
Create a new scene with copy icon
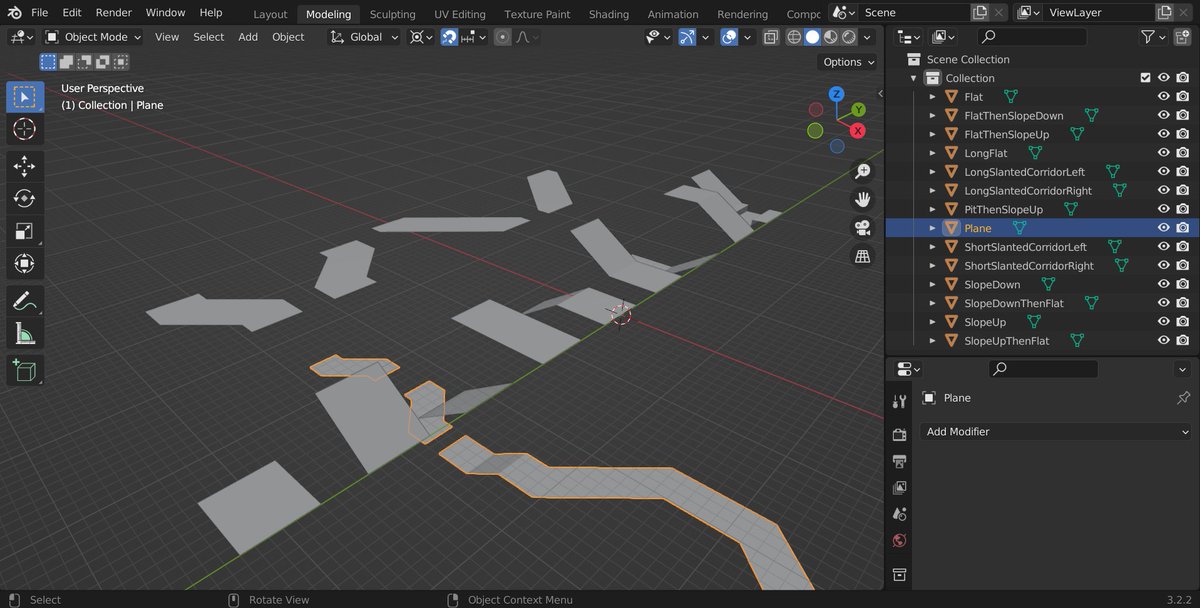pos(980,12)
